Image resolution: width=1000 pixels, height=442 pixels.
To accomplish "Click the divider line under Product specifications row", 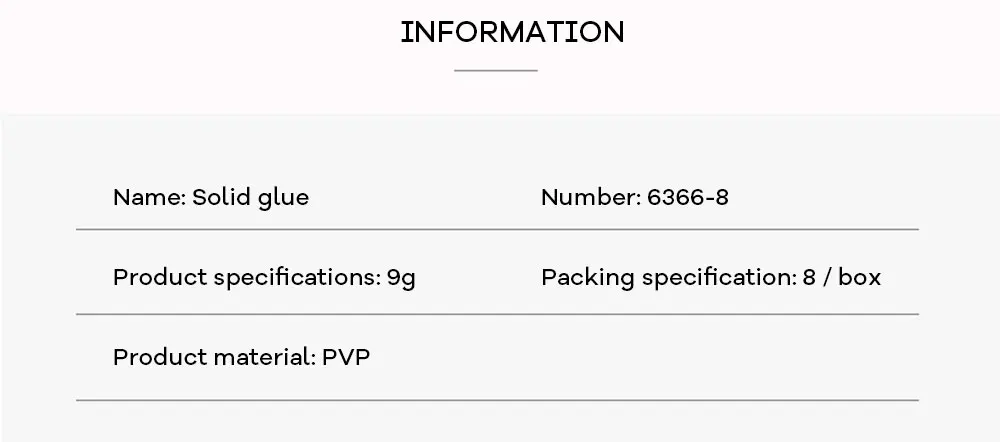I will (497, 314).
